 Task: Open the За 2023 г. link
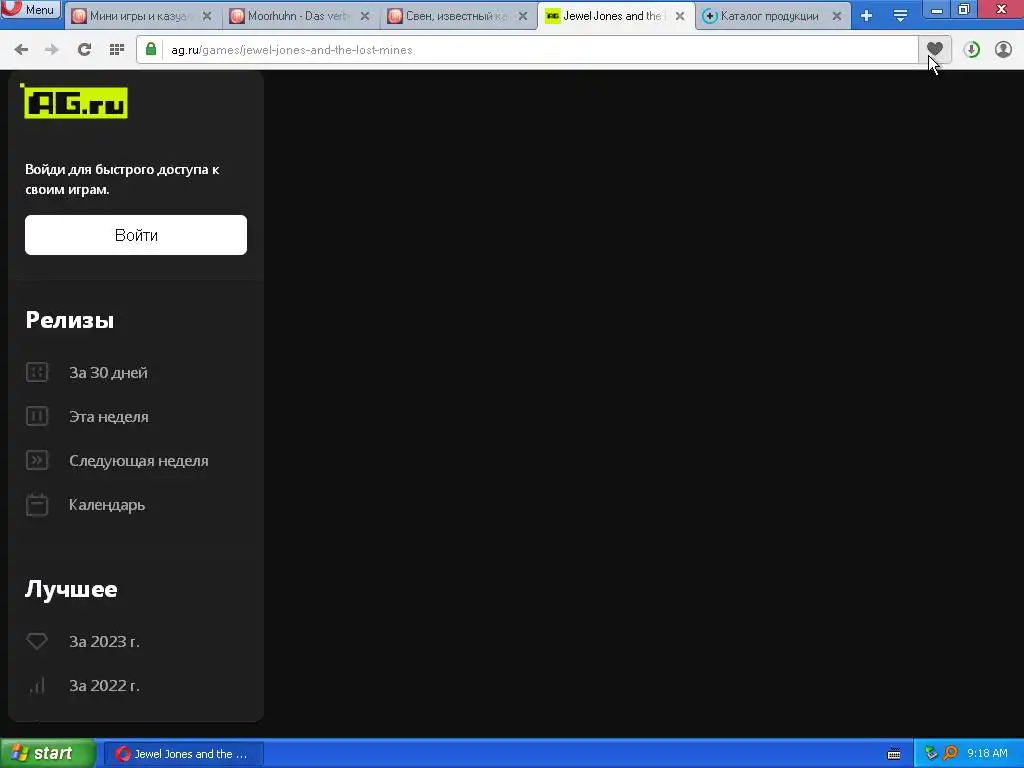tap(104, 641)
